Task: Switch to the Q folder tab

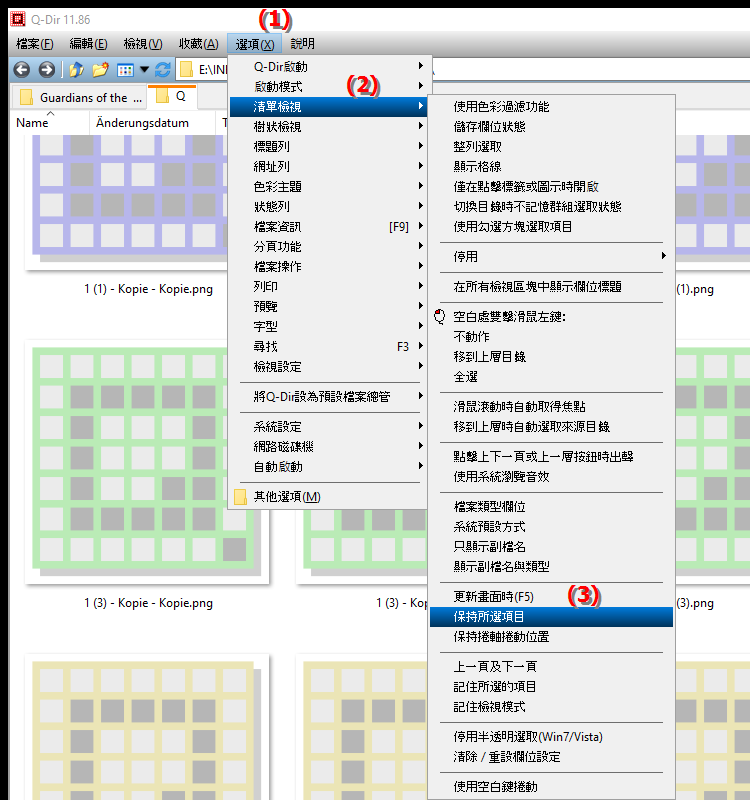Action: pos(172,96)
